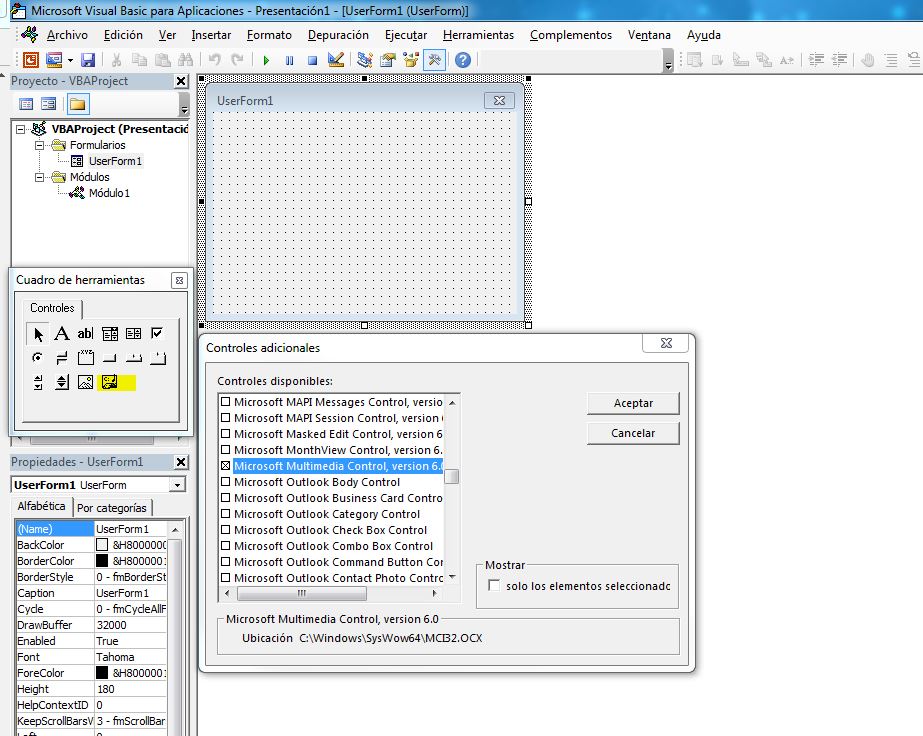923x736 pixels.
Task: Collapse the Formularios folder node
Action: [39, 145]
